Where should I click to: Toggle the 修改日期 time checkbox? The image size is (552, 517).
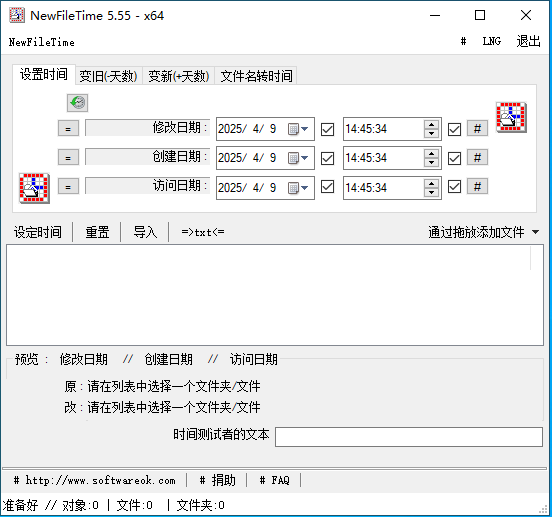454,129
